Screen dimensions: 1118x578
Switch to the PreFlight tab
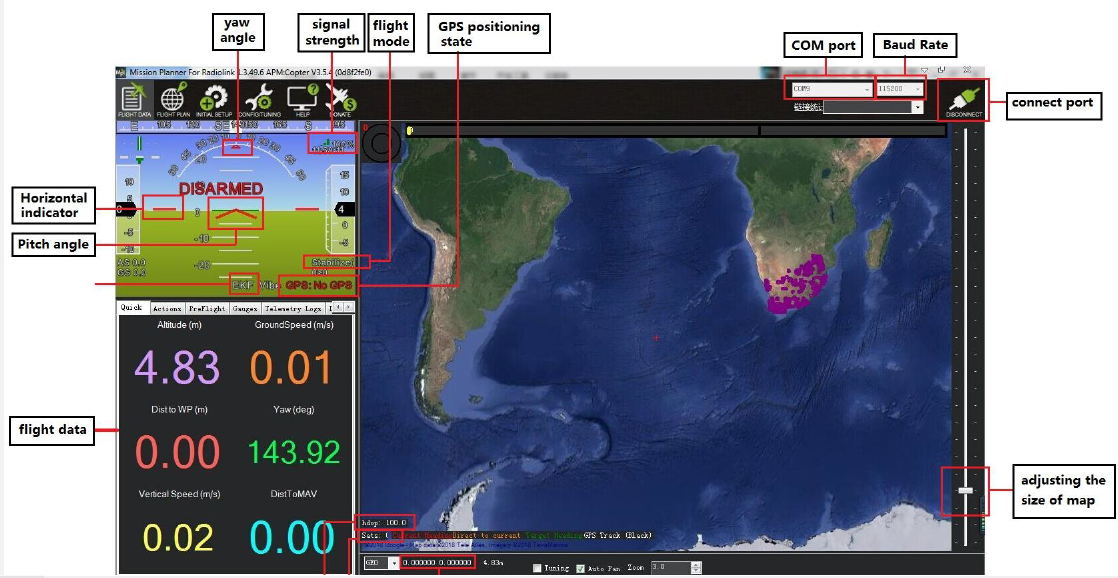(x=207, y=308)
